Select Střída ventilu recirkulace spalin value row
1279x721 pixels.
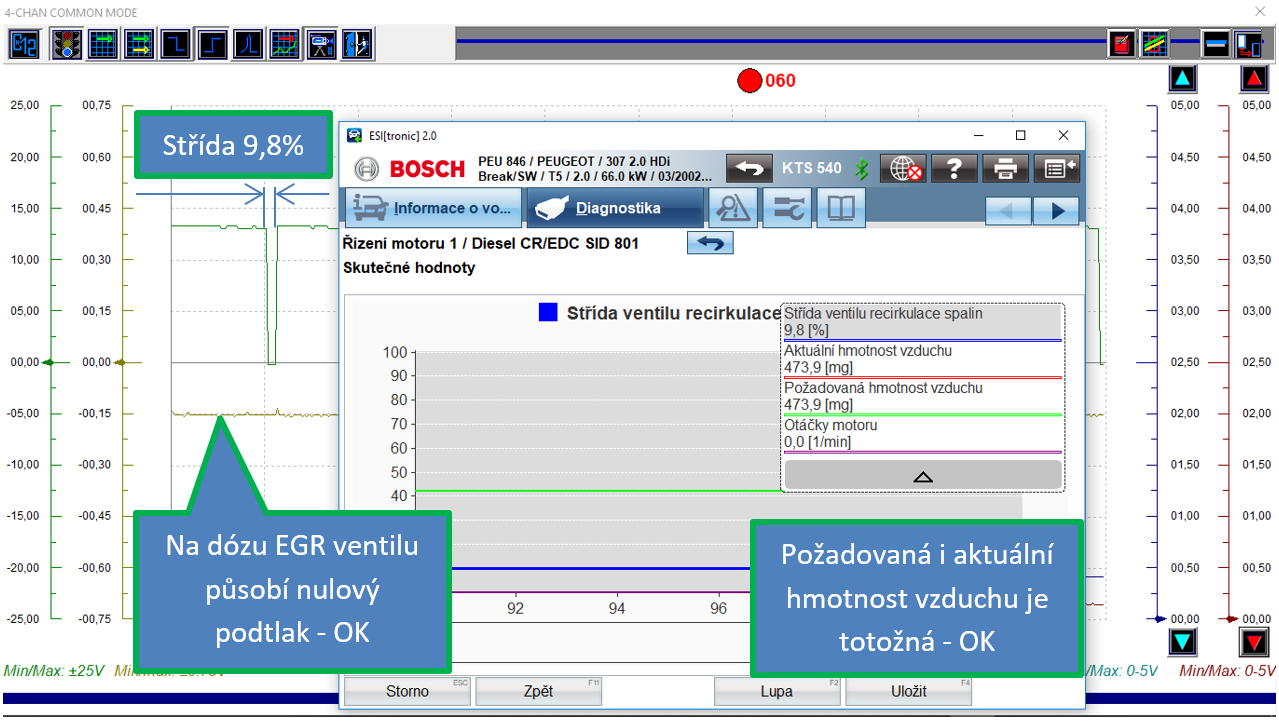point(922,323)
